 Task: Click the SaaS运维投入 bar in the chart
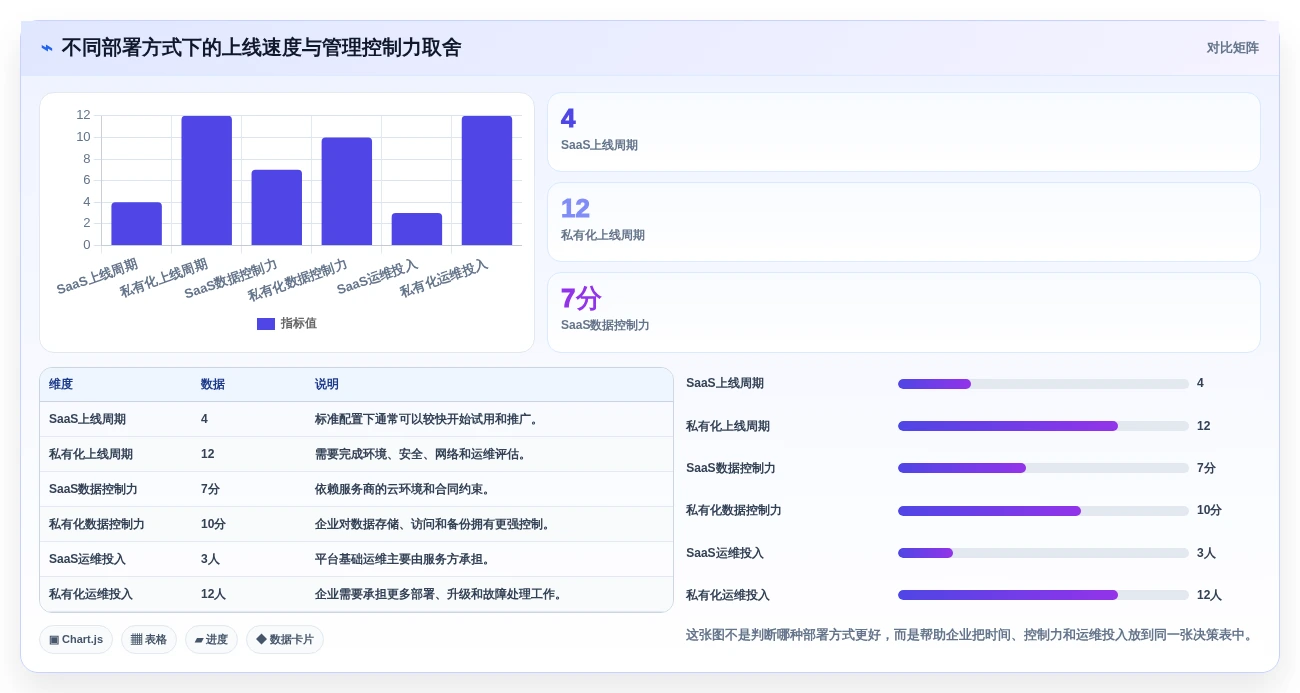(x=416, y=229)
